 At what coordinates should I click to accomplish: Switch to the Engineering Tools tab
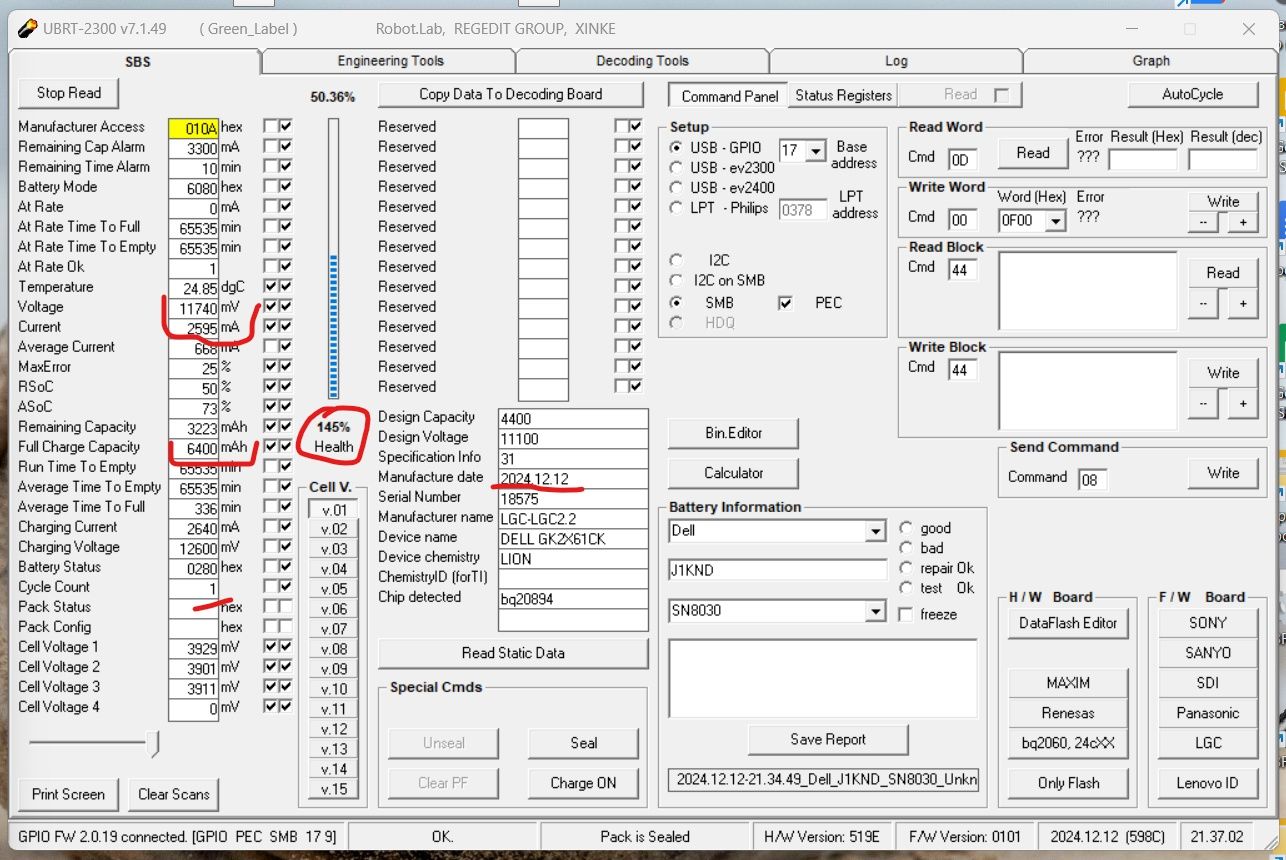click(390, 61)
